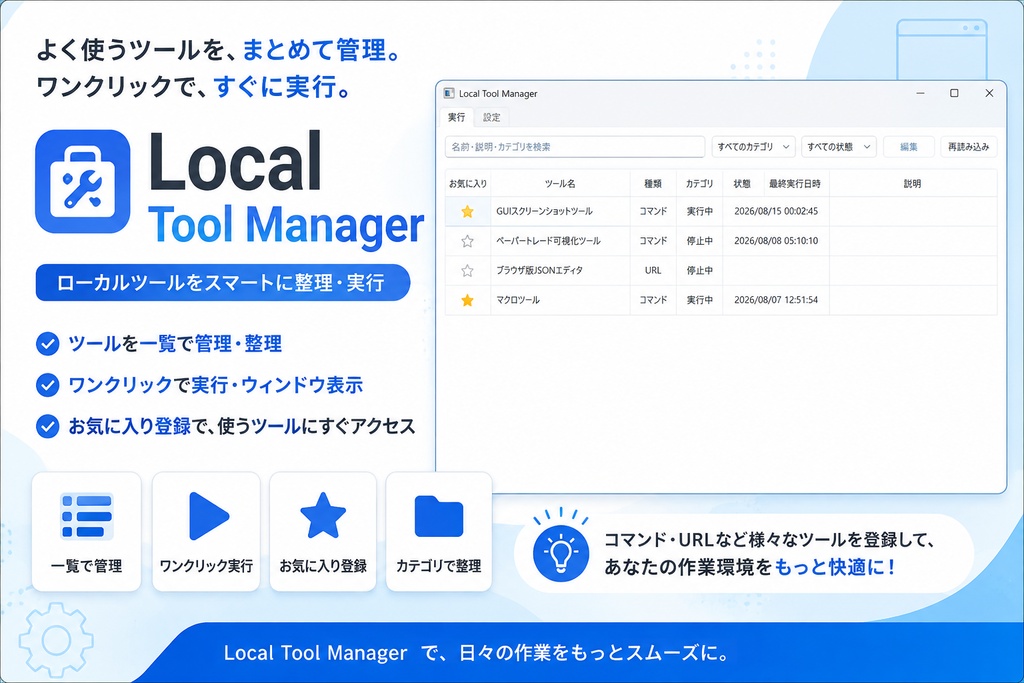Image resolution: width=1024 pixels, height=683 pixels.
Task: Toggle favorite star for GUIスクリーンショットツール
Action: point(468,212)
